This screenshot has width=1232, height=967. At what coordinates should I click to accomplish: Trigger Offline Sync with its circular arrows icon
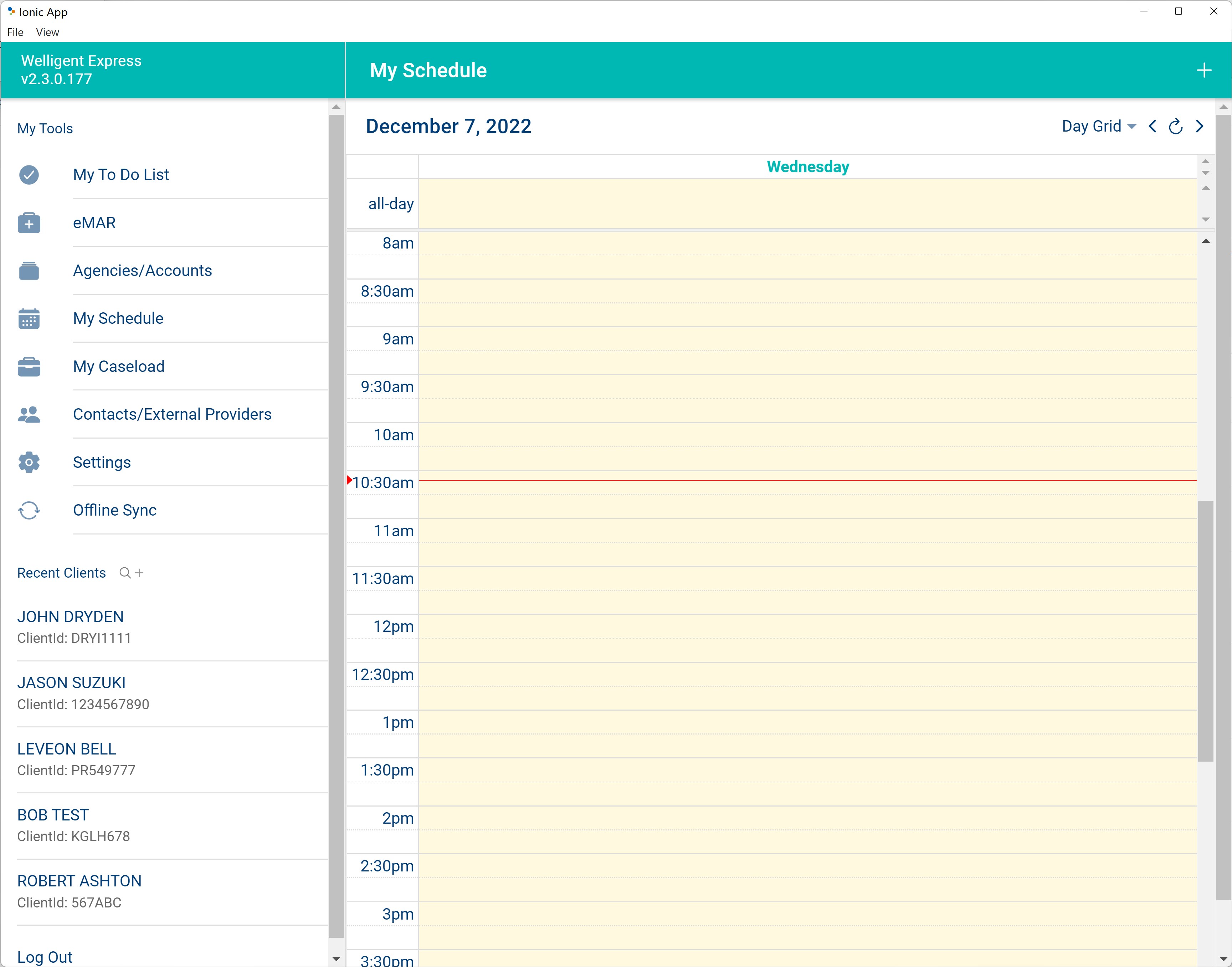[x=29, y=510]
